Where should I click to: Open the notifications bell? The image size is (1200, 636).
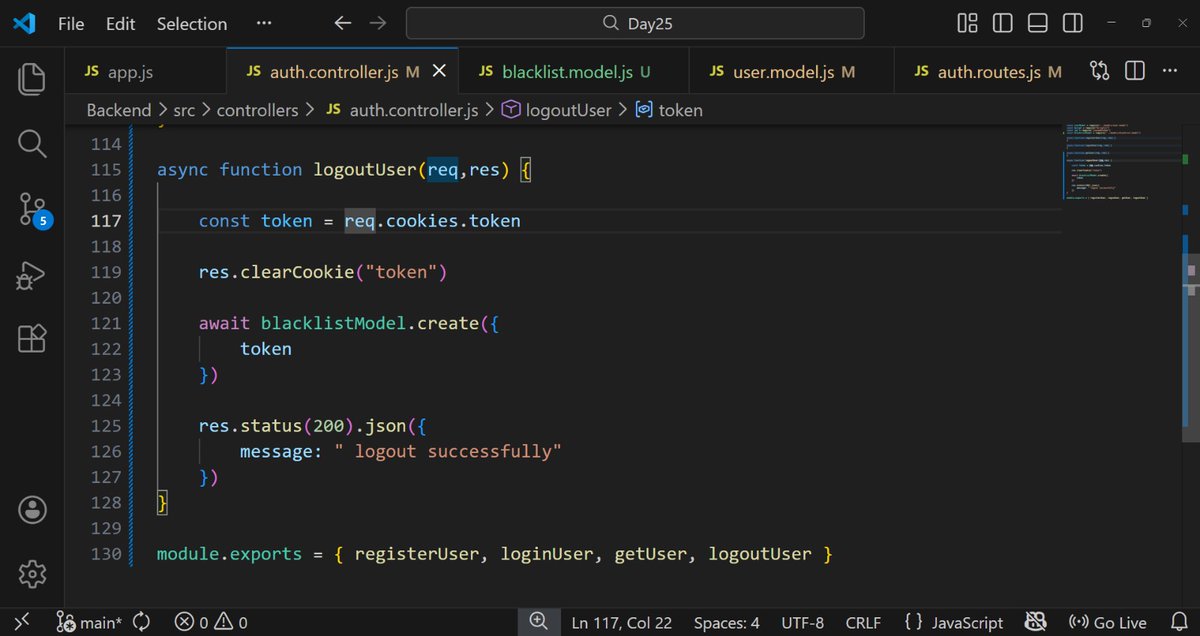click(x=1177, y=622)
